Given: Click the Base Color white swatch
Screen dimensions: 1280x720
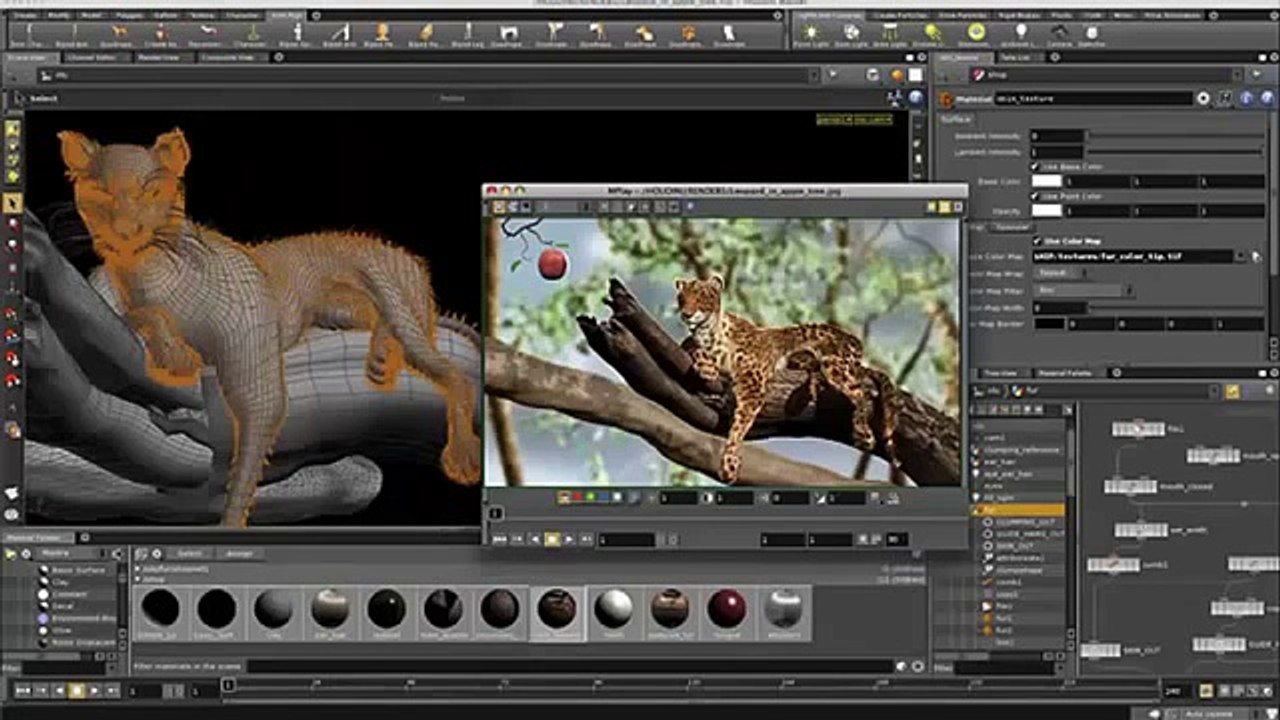Looking at the screenshot, I should tap(1046, 181).
